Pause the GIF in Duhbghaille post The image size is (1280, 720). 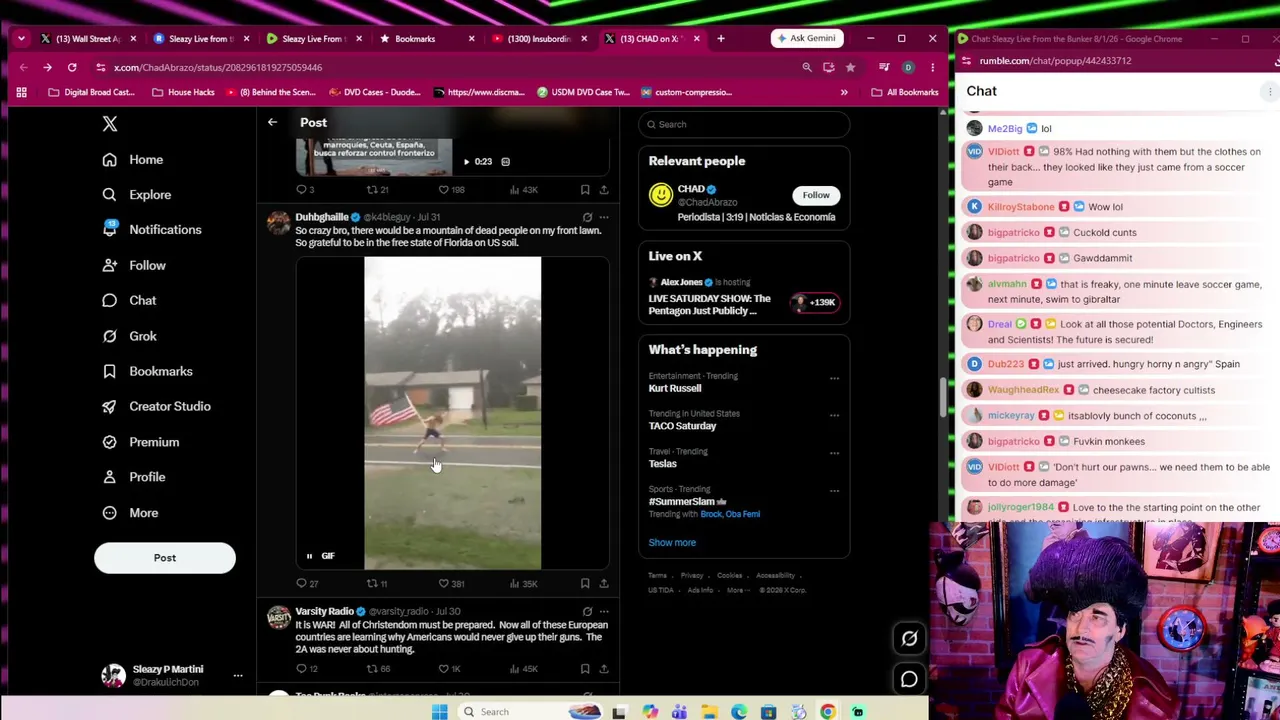(309, 556)
